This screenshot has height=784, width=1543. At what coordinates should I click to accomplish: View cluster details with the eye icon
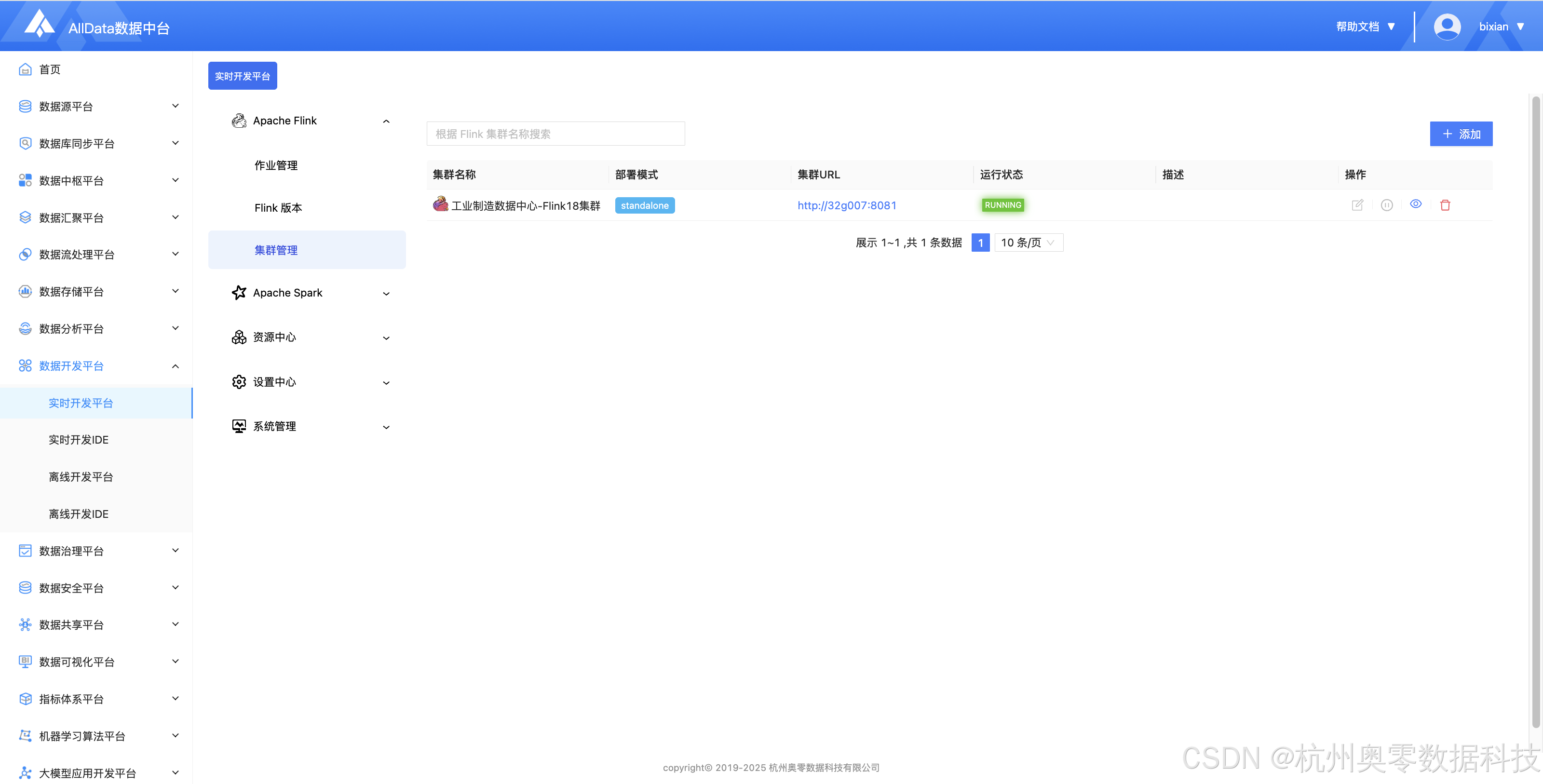[x=1415, y=204]
